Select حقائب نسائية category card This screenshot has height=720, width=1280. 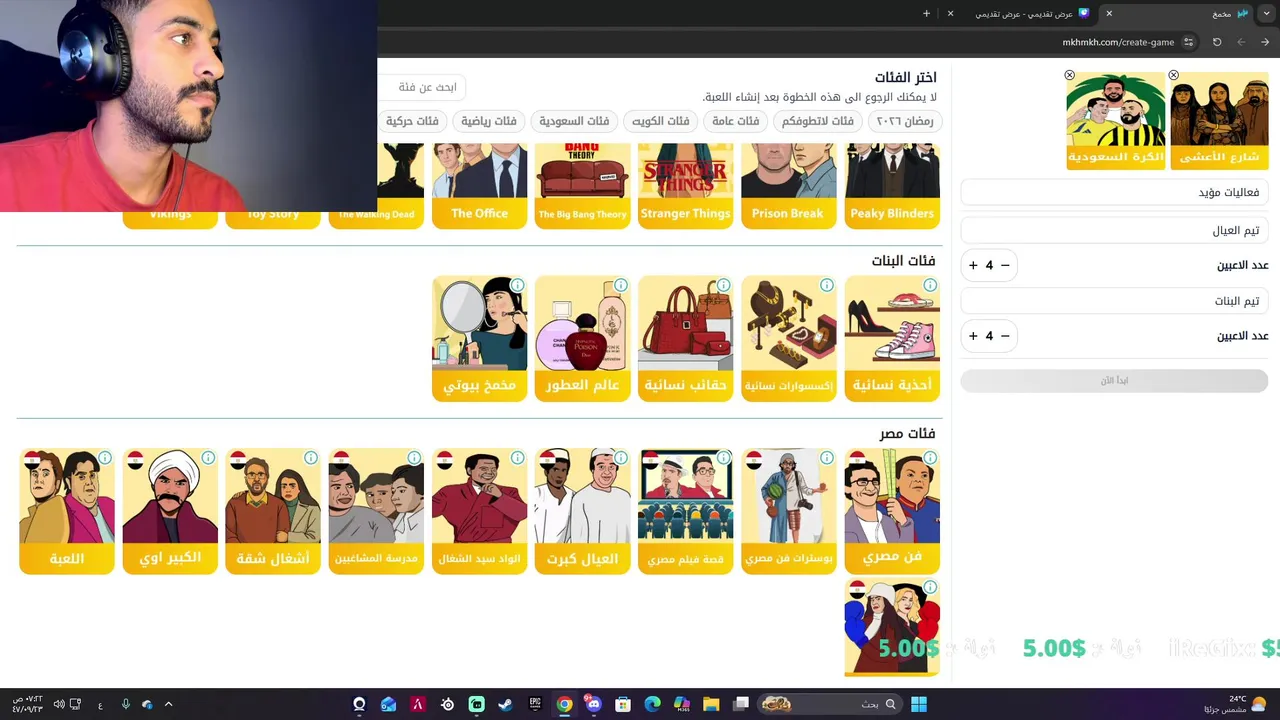tap(685, 339)
